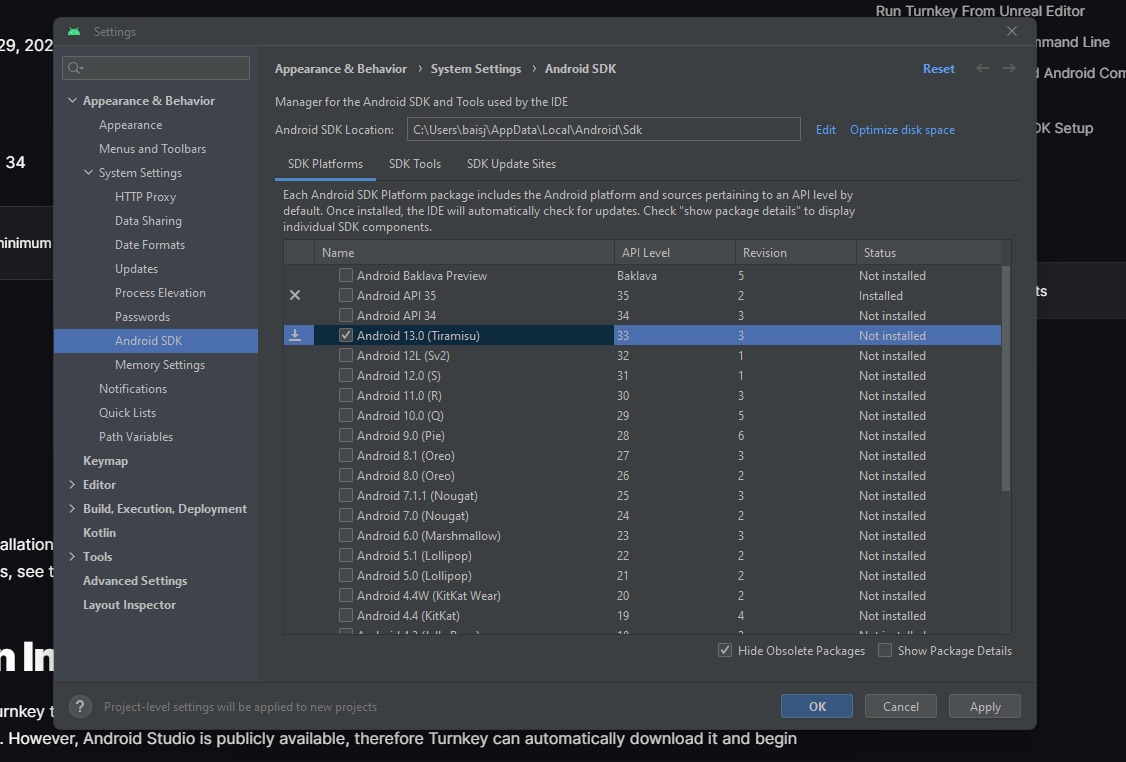Select Date Formats settings
The height and width of the screenshot is (762, 1126).
tap(150, 245)
